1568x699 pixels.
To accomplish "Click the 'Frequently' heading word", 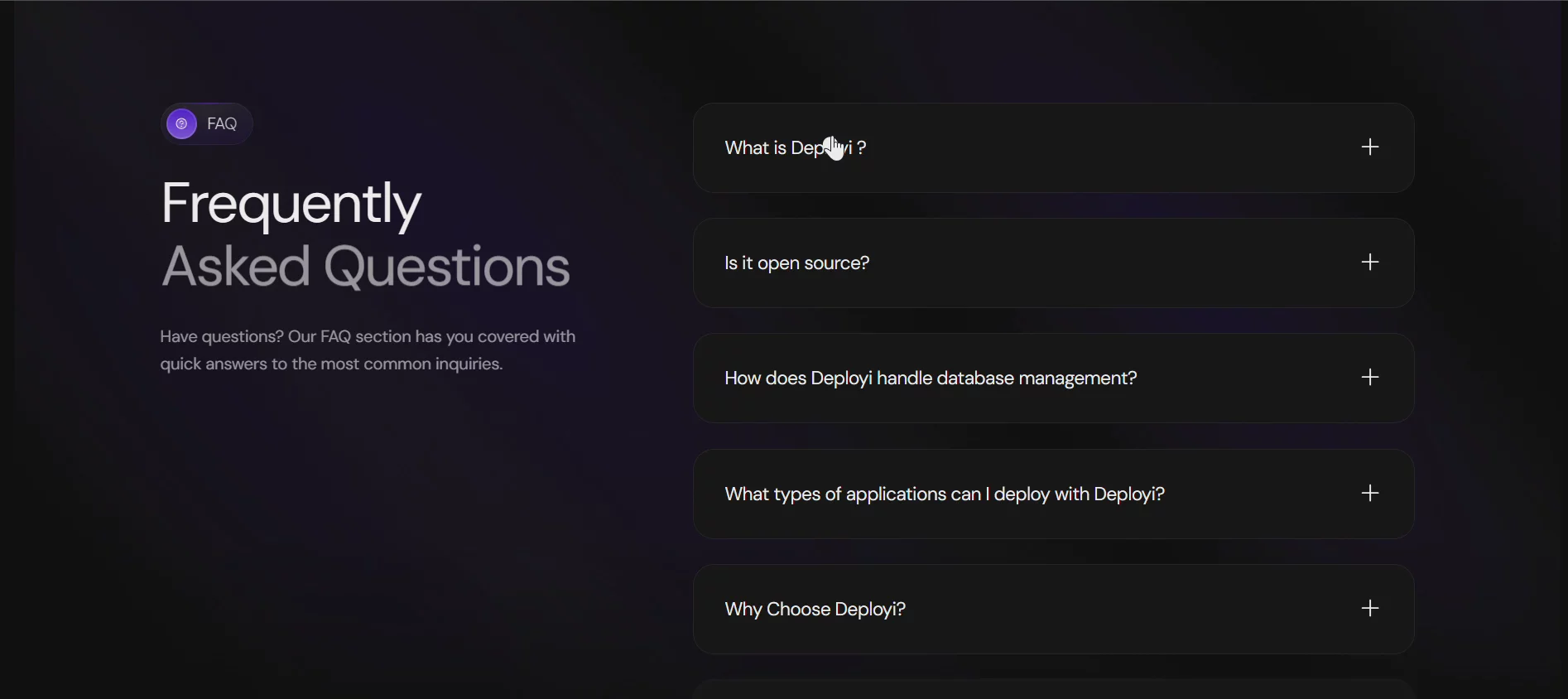I will click(x=291, y=204).
